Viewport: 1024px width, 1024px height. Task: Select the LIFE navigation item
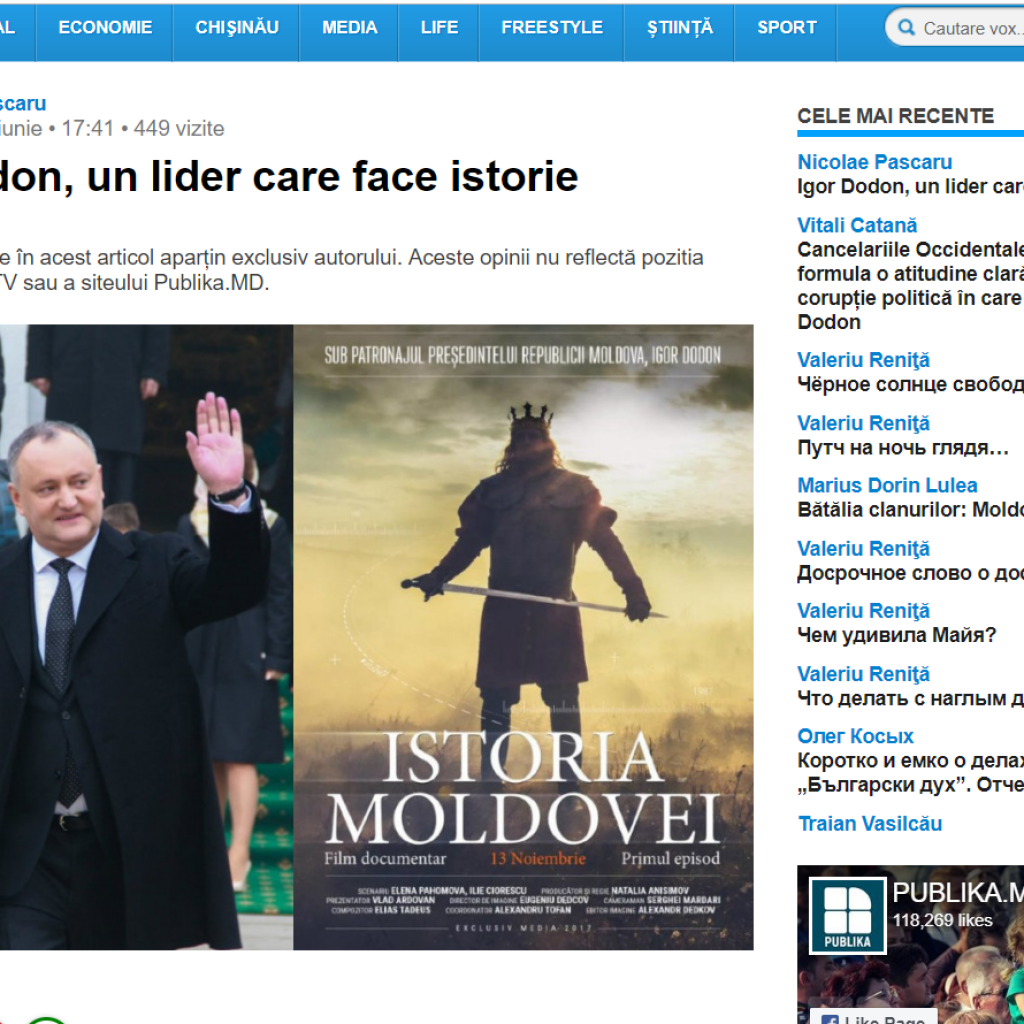pyautogui.click(x=439, y=27)
